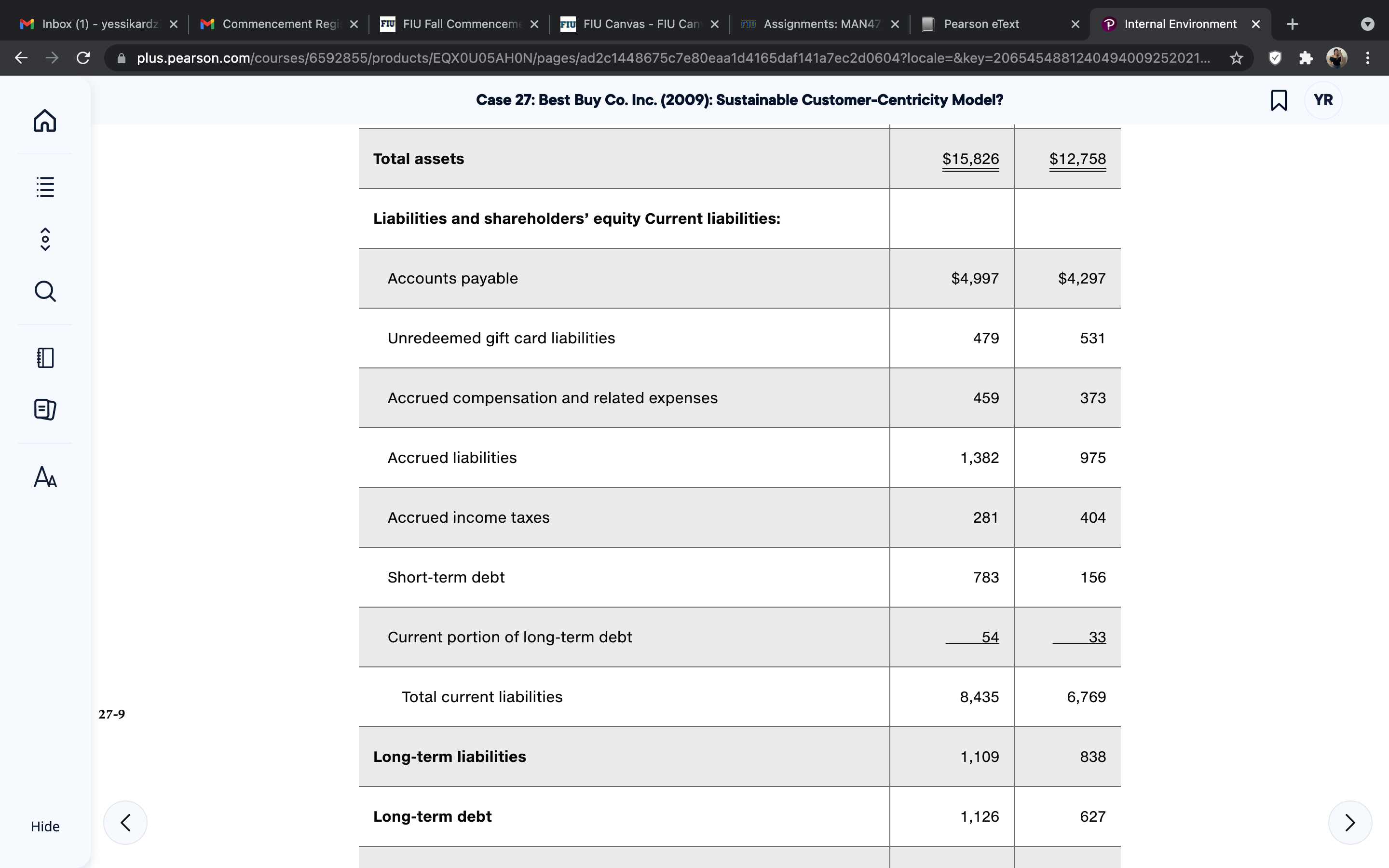Click the URL address bar
Image resolution: width=1389 pixels, height=868 pixels.
671,58
